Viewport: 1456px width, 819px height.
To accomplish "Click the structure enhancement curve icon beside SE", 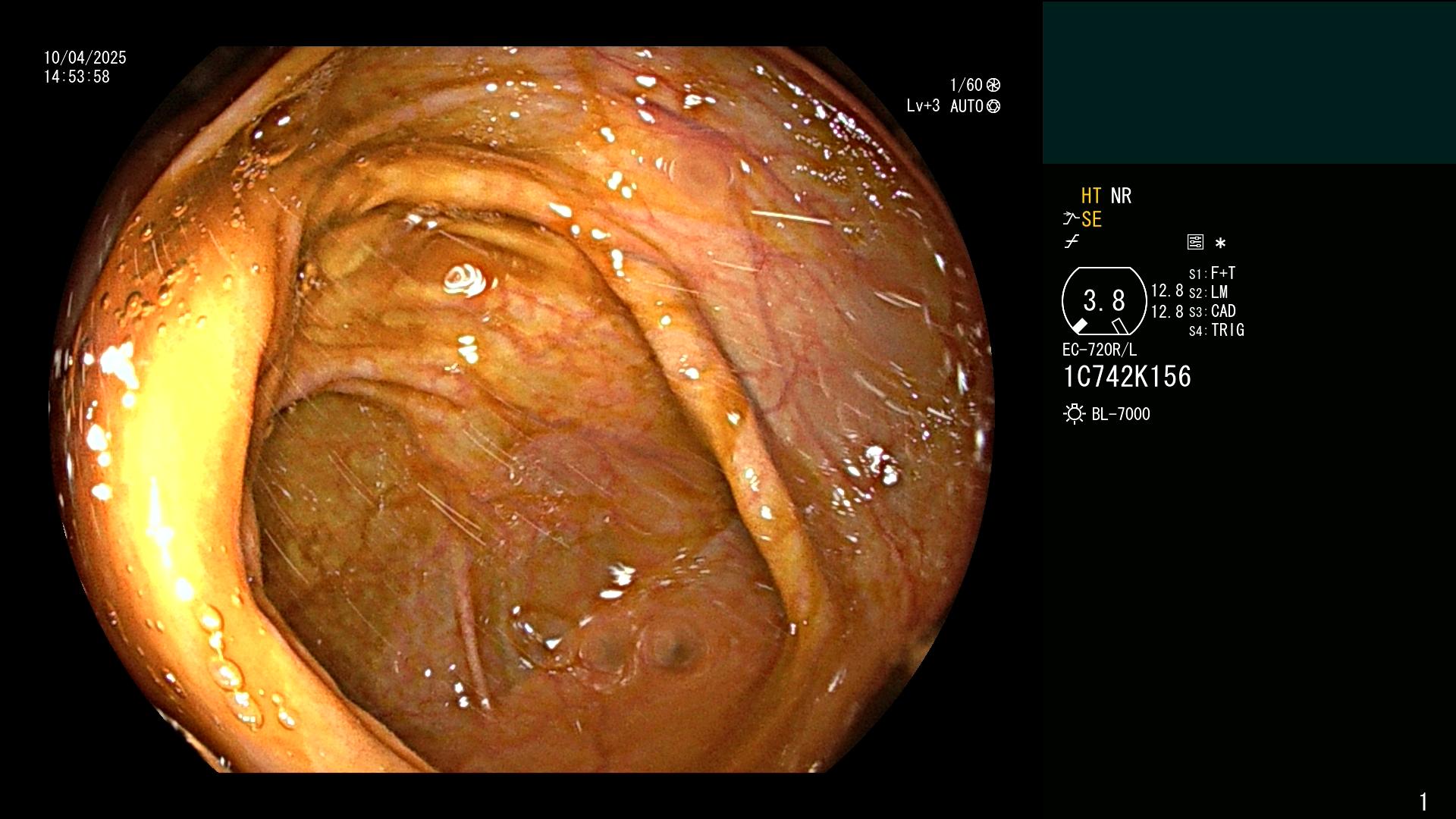I will pyautogui.click(x=1071, y=219).
